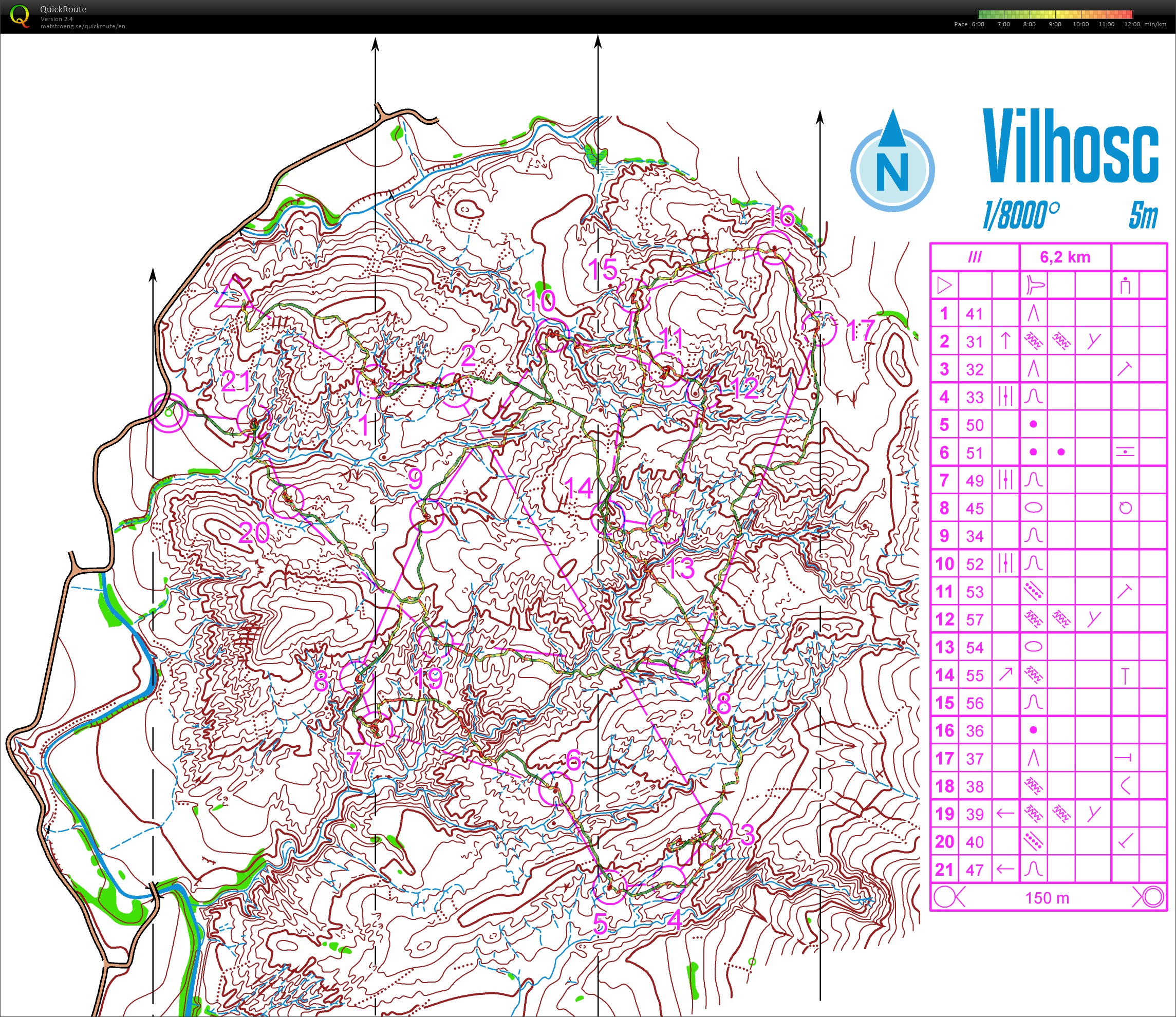Click the map label '14'
The image size is (1176, 1017).
tap(578, 488)
